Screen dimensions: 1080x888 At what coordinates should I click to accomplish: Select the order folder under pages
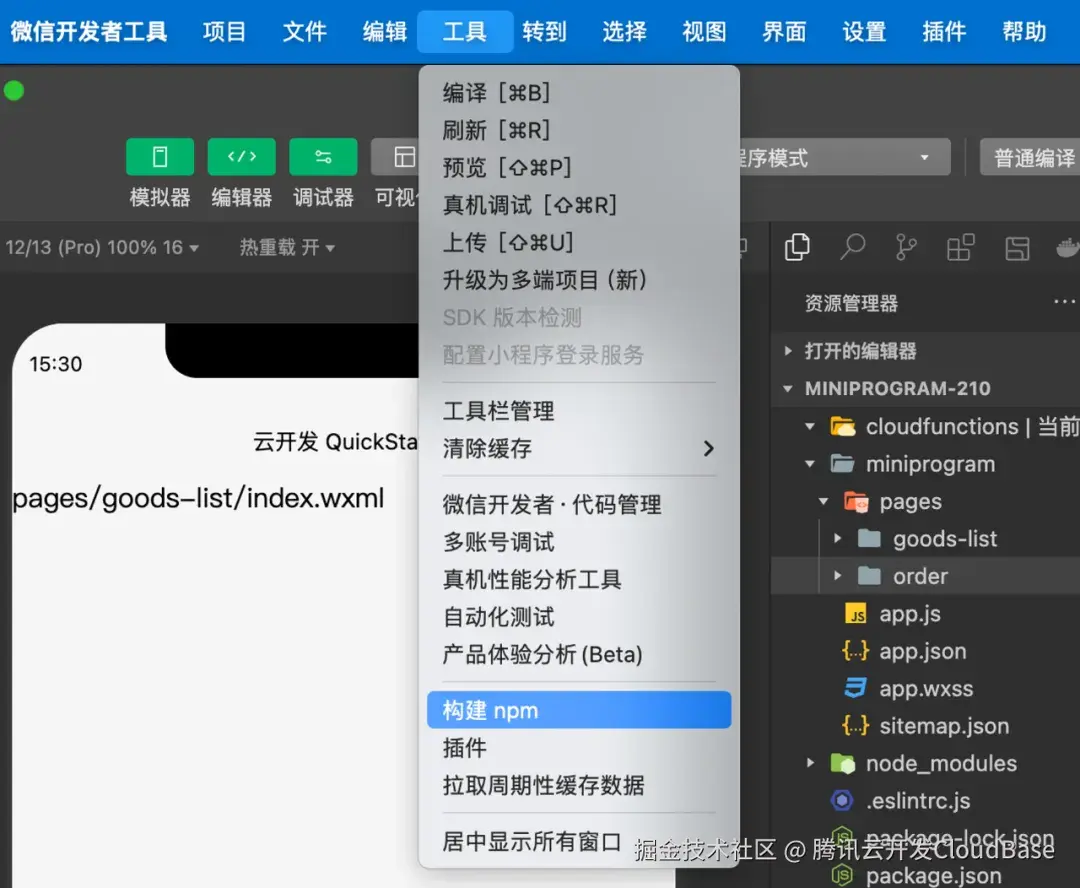(918, 575)
